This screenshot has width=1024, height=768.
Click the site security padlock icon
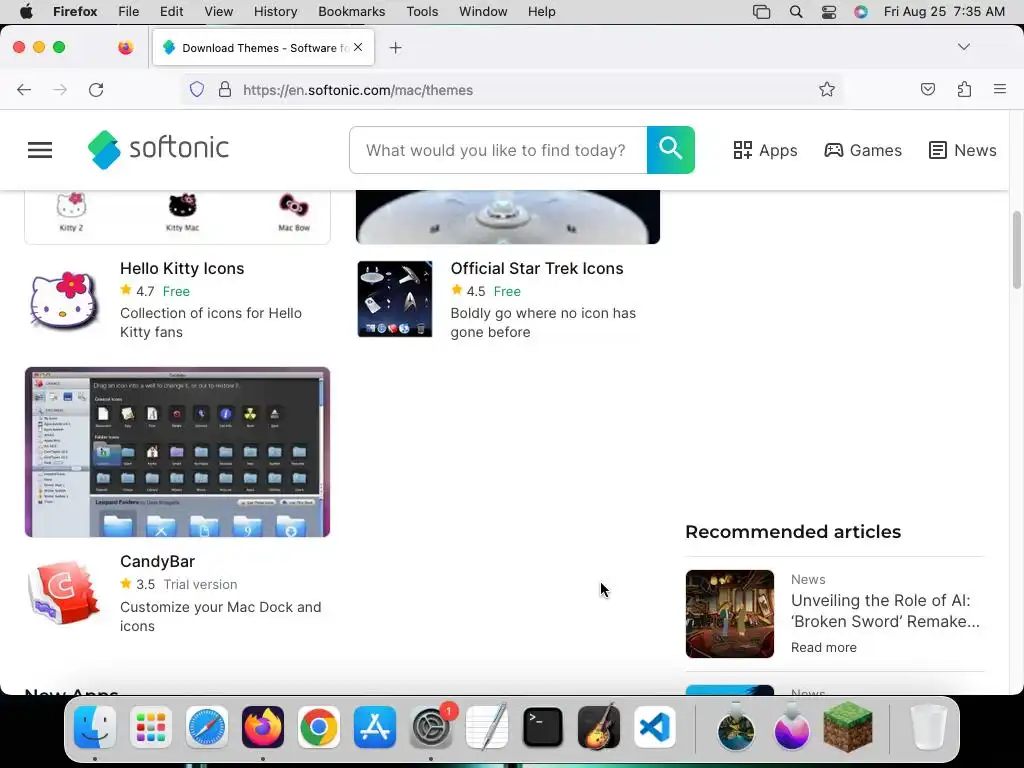(x=225, y=89)
